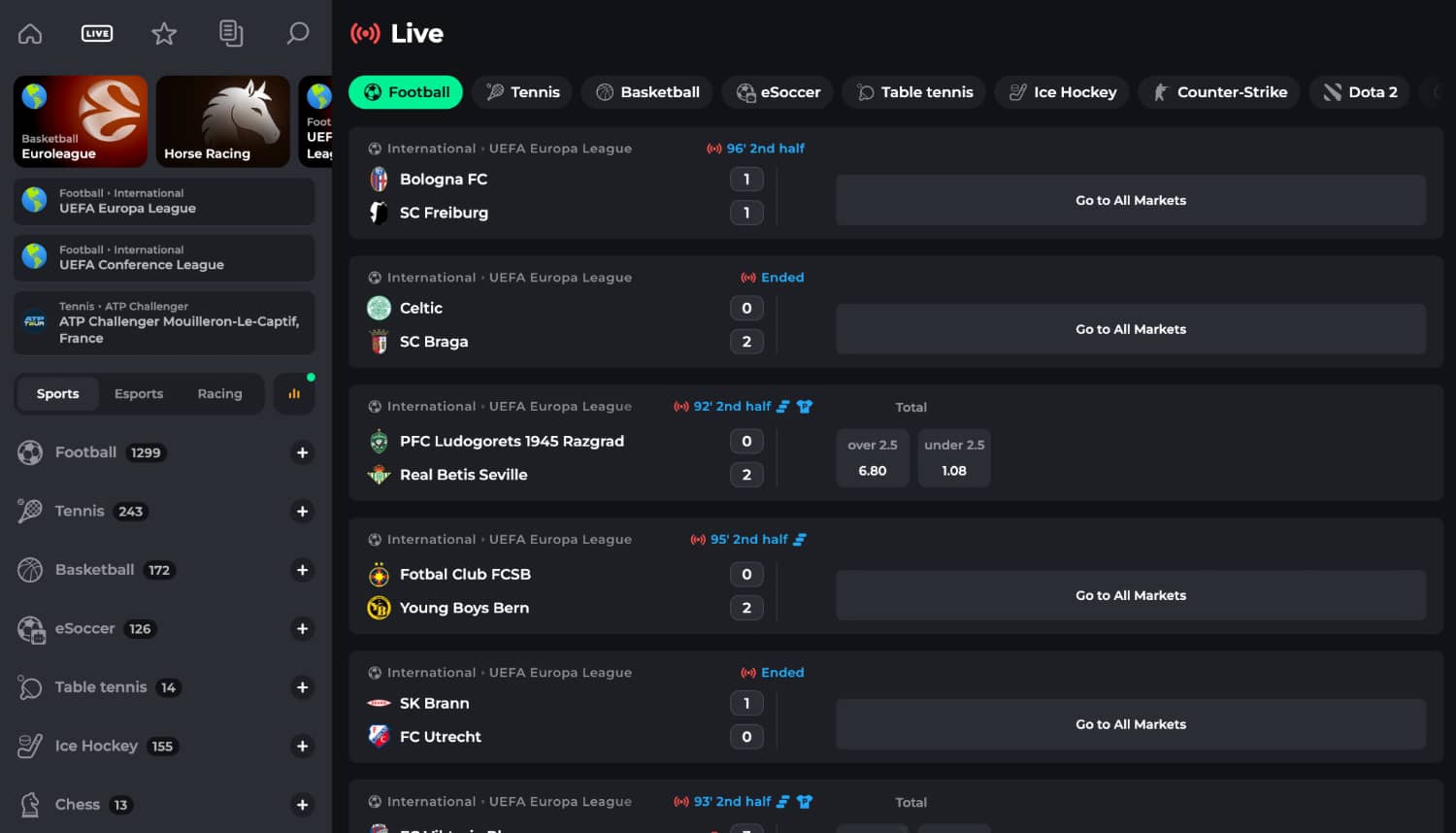Open the Horse Racing promotional banner

223,120
